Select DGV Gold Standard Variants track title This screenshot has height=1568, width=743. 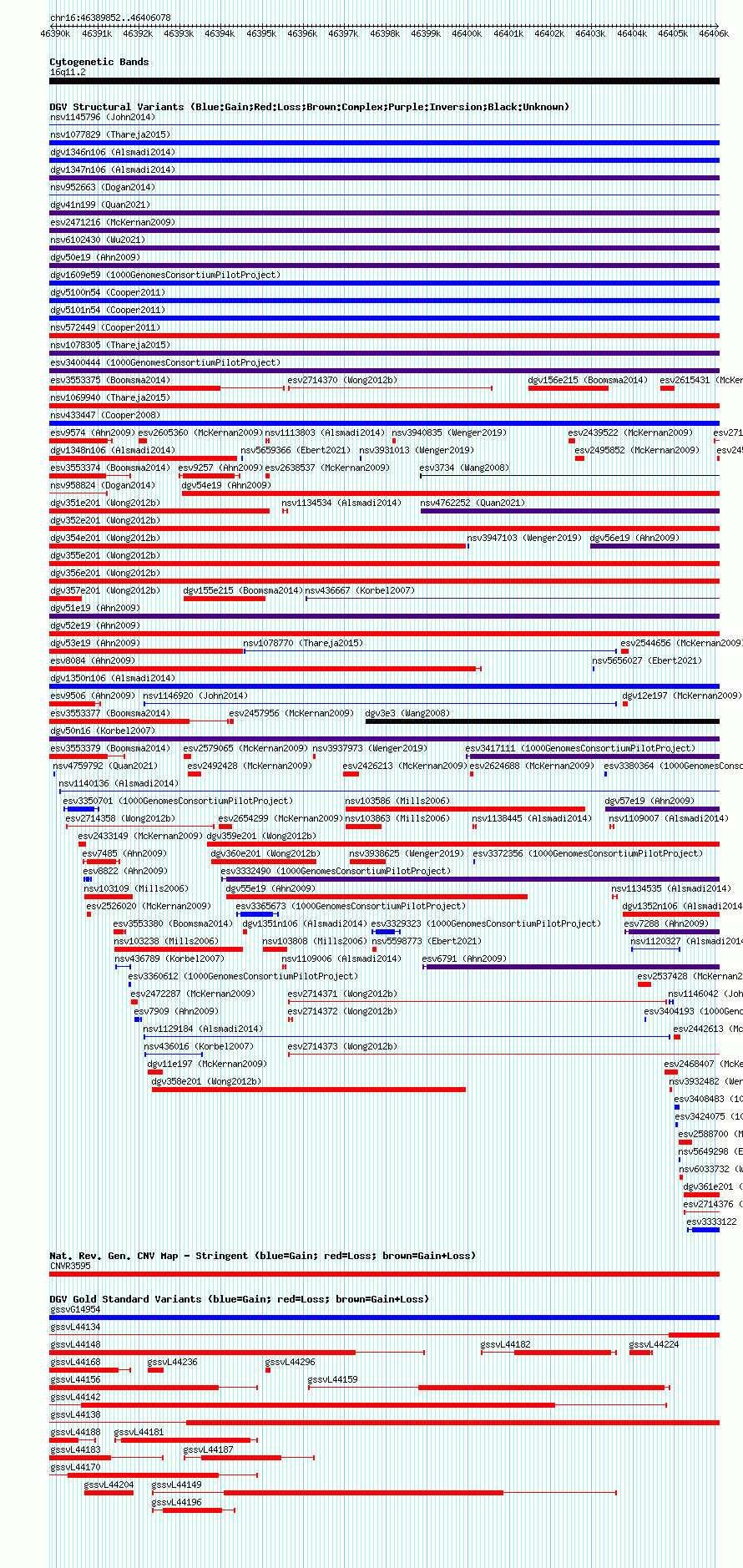(239, 1299)
